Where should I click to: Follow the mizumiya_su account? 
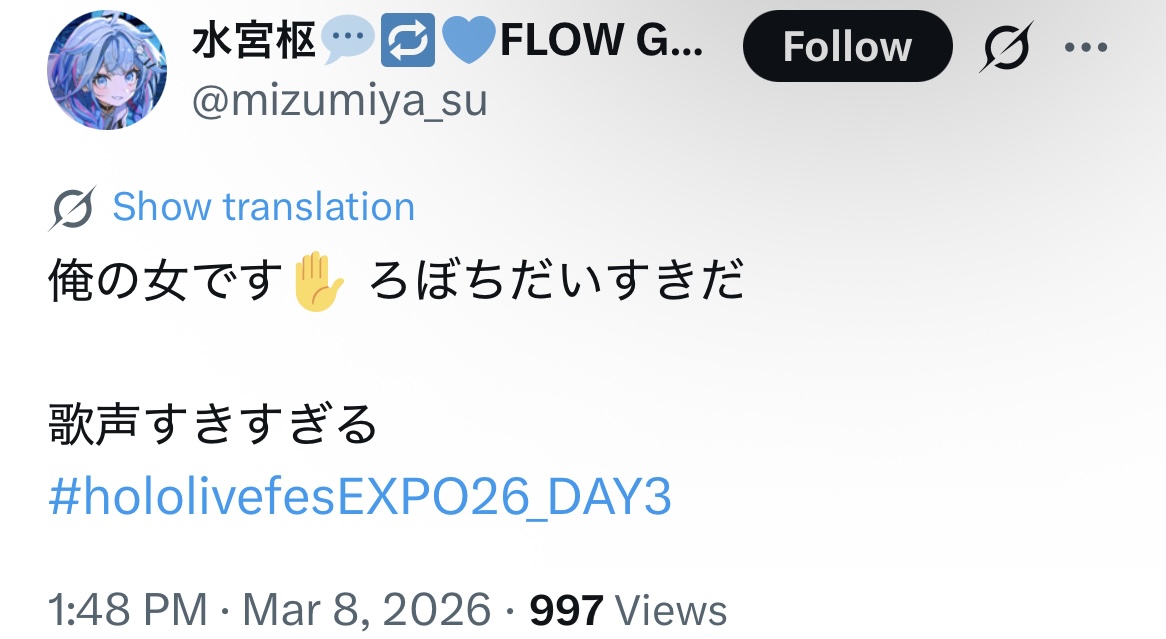847,46
